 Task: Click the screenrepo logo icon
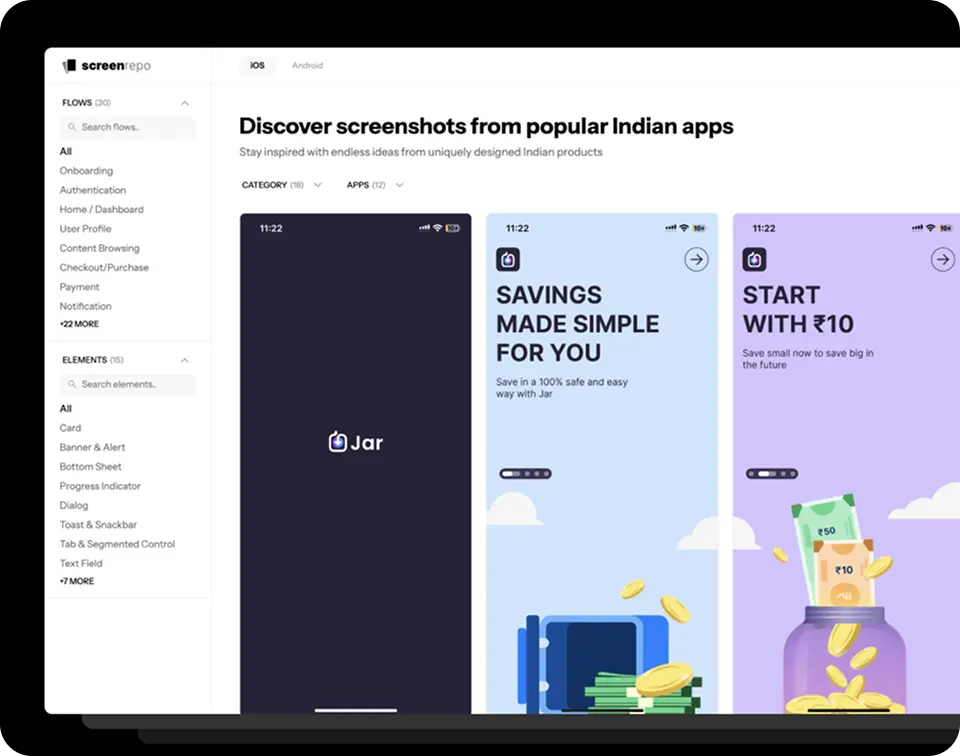tap(69, 65)
